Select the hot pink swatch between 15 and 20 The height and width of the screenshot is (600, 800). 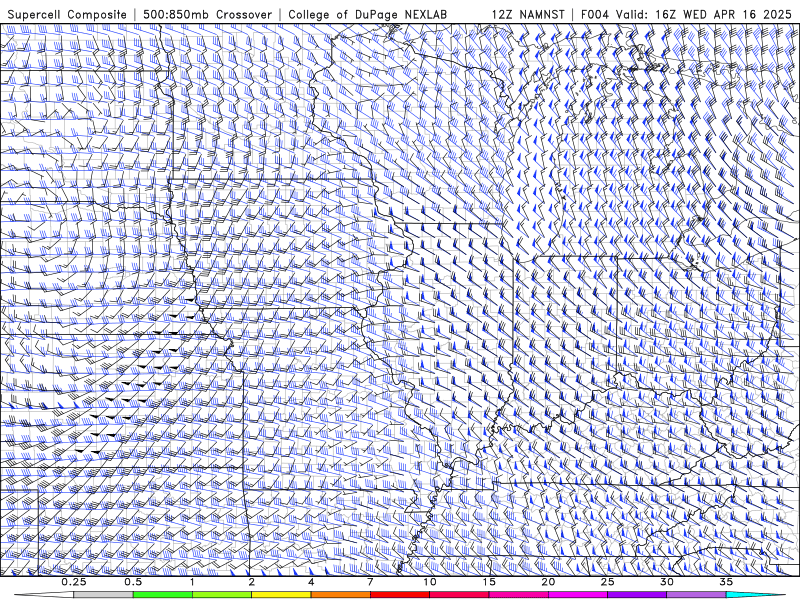point(518,595)
